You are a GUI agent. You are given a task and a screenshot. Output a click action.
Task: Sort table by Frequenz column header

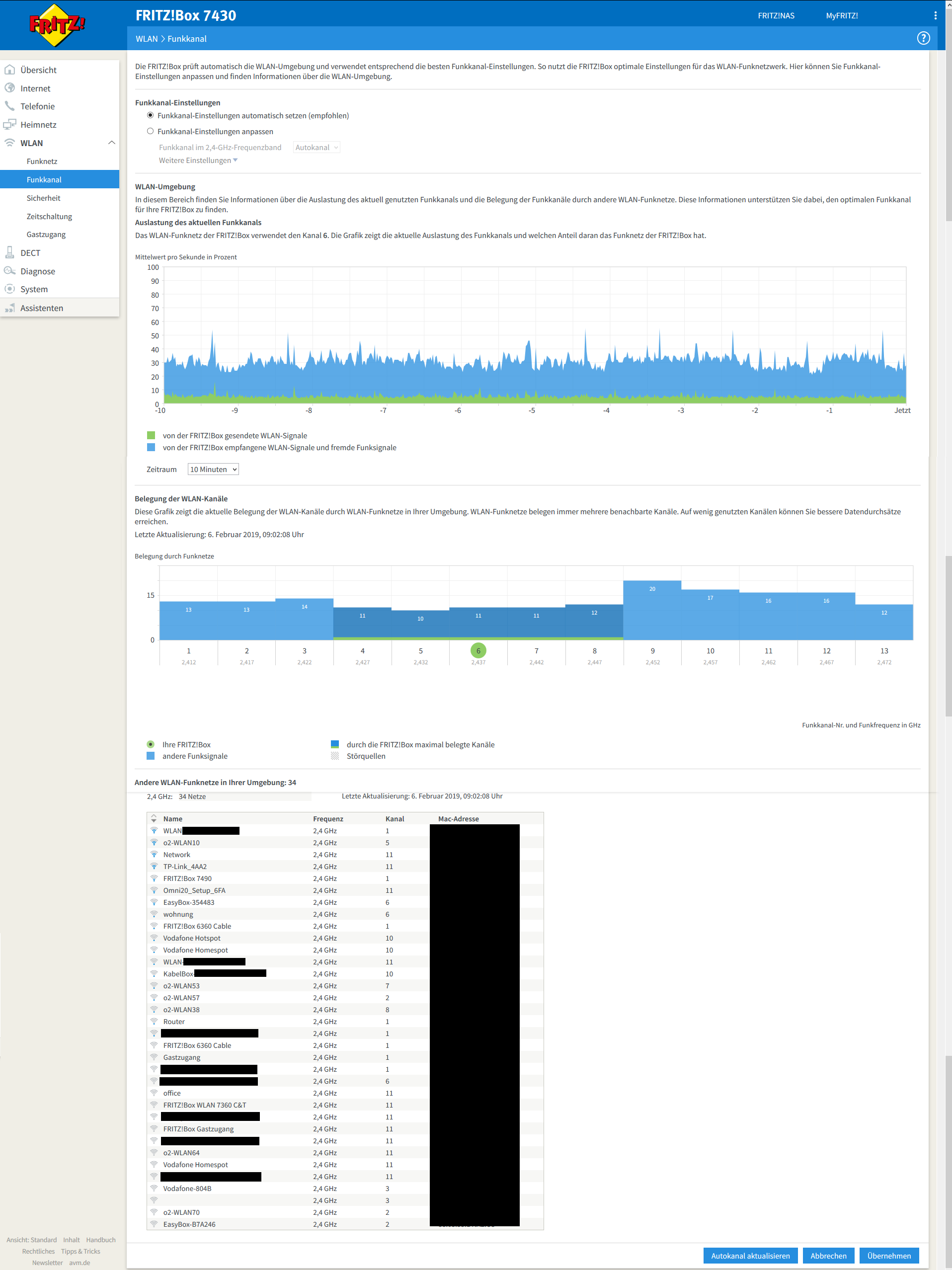pyautogui.click(x=328, y=819)
